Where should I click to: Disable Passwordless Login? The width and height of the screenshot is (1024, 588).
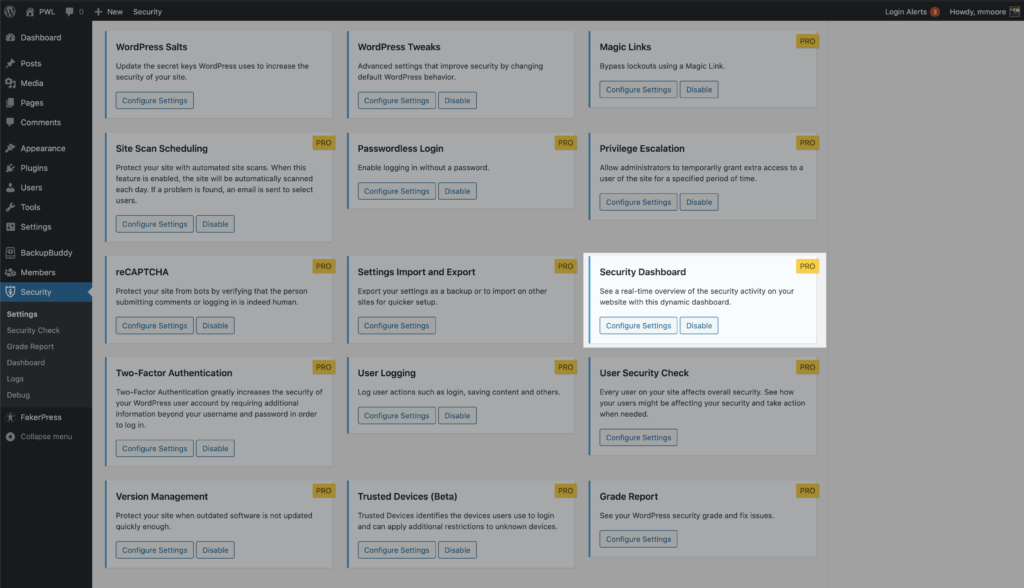457,191
